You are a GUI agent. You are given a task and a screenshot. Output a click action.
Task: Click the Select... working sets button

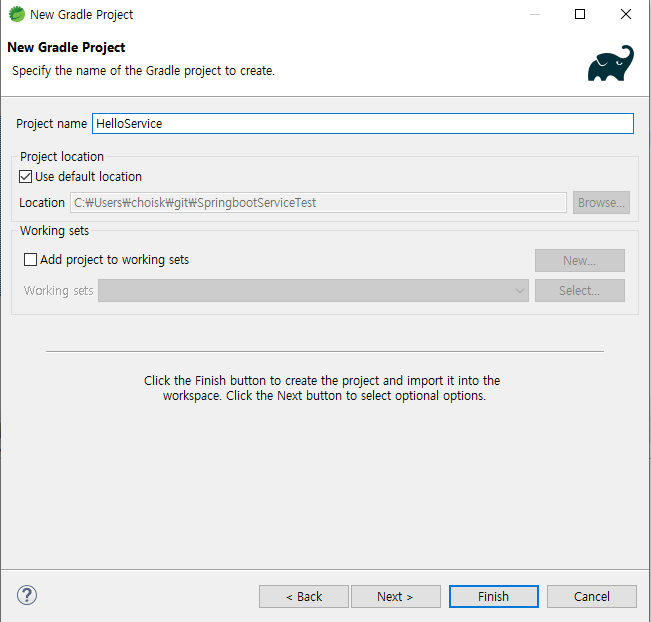[x=580, y=290]
